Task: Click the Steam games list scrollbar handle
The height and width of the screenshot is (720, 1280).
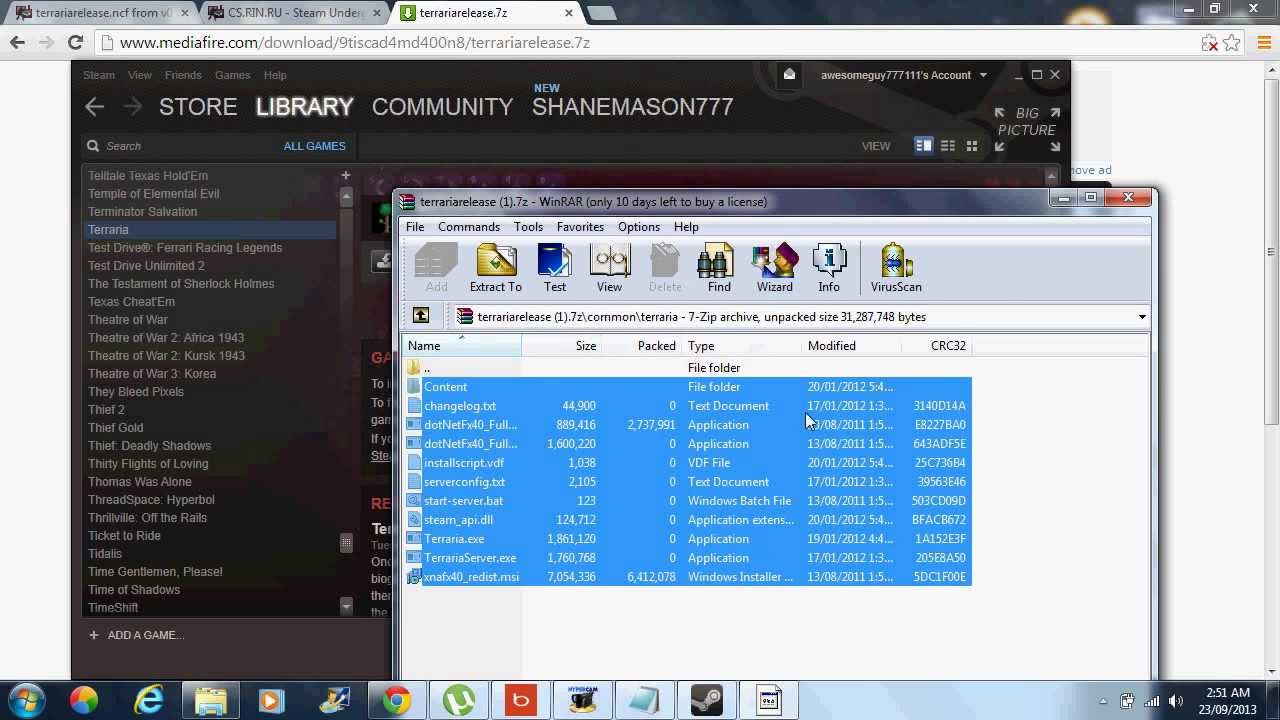Action: pos(346,543)
